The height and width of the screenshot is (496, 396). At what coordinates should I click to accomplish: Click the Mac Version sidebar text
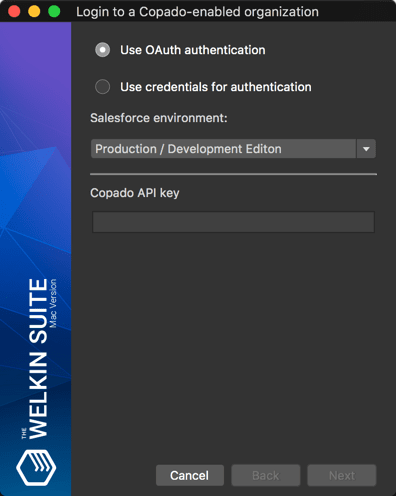pos(53,303)
